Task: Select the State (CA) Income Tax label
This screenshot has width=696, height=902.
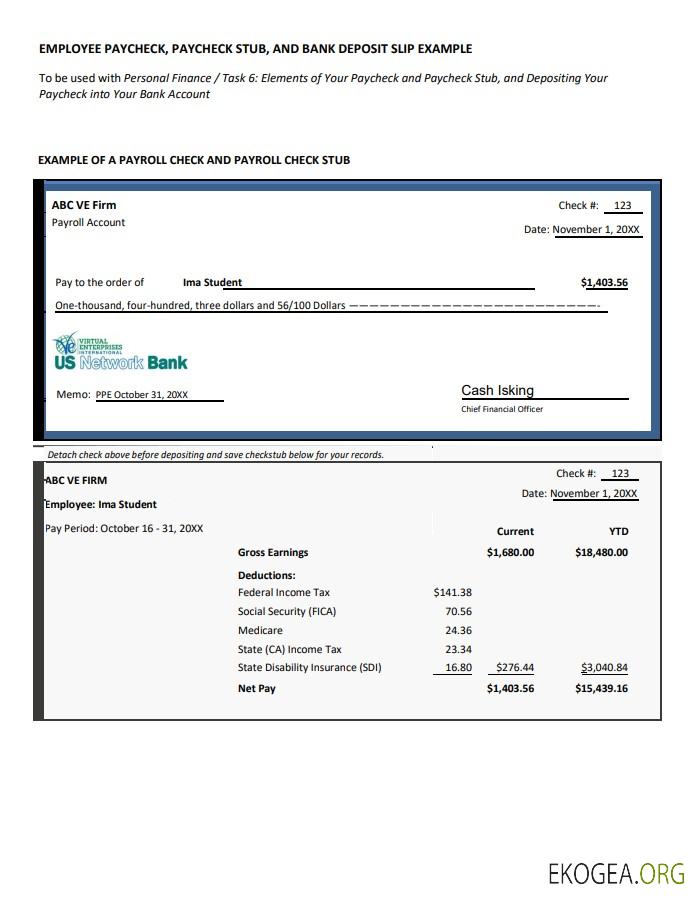Action: 289,650
